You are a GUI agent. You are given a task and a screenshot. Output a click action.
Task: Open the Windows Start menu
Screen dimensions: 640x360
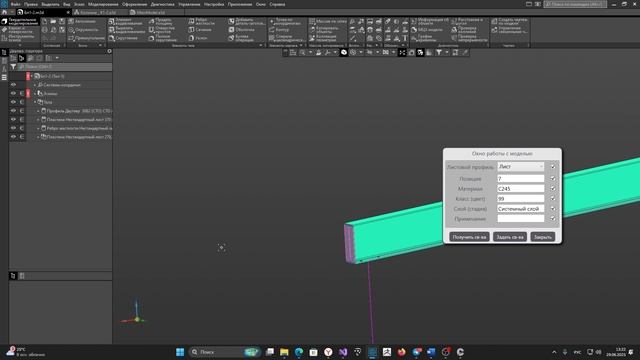click(x=180, y=352)
